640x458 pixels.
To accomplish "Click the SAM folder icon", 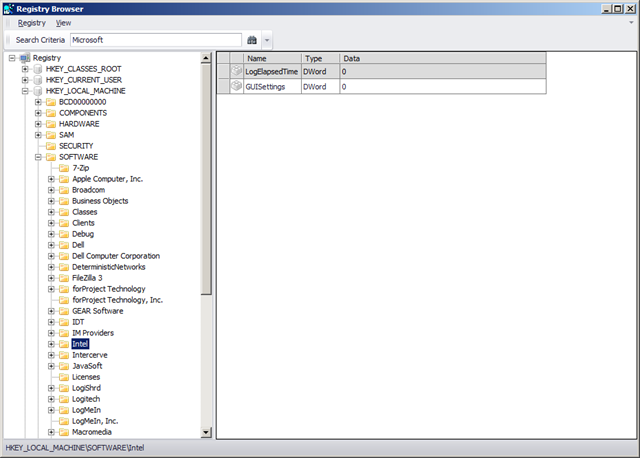I will 51,135.
